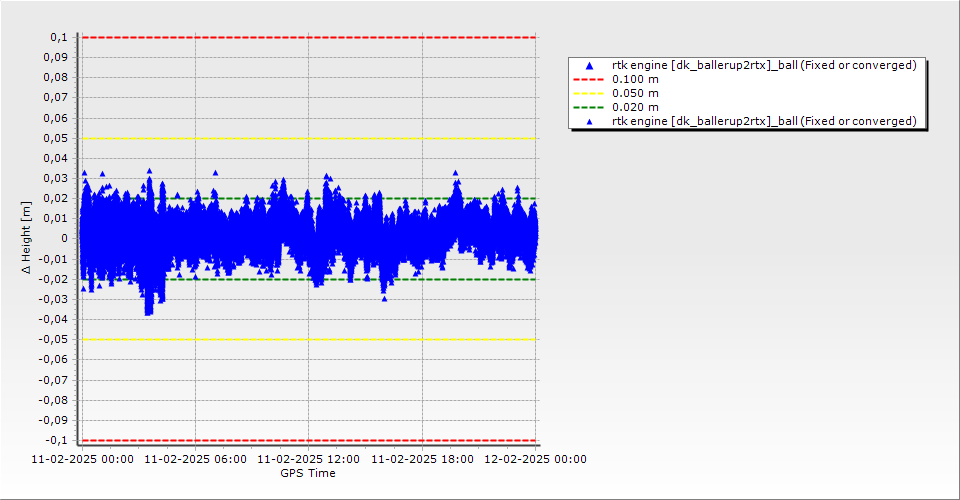
Task: Click the positive 0,05 height tick label
Action: click(56, 138)
